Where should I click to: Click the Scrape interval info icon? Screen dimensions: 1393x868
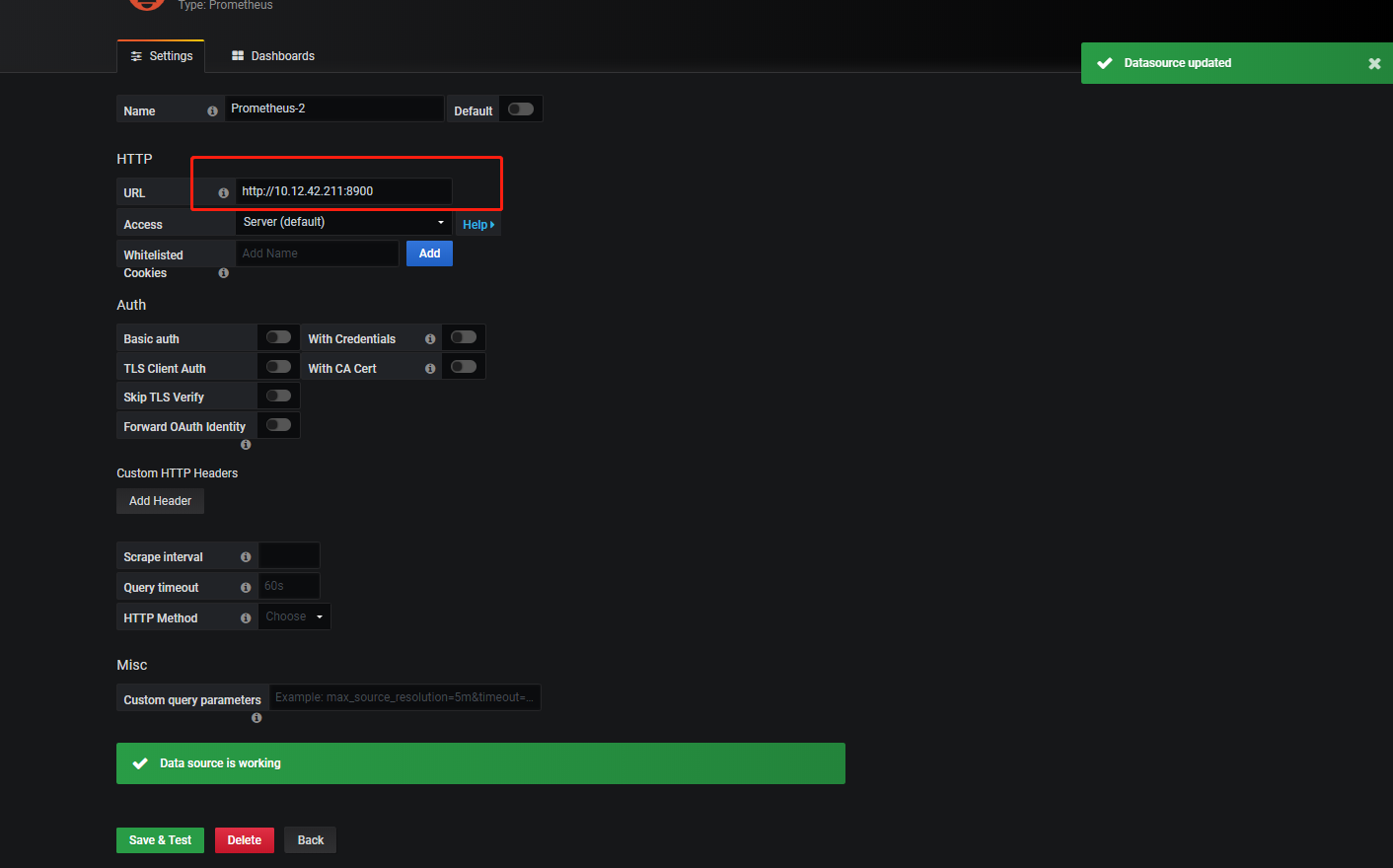coord(246,557)
